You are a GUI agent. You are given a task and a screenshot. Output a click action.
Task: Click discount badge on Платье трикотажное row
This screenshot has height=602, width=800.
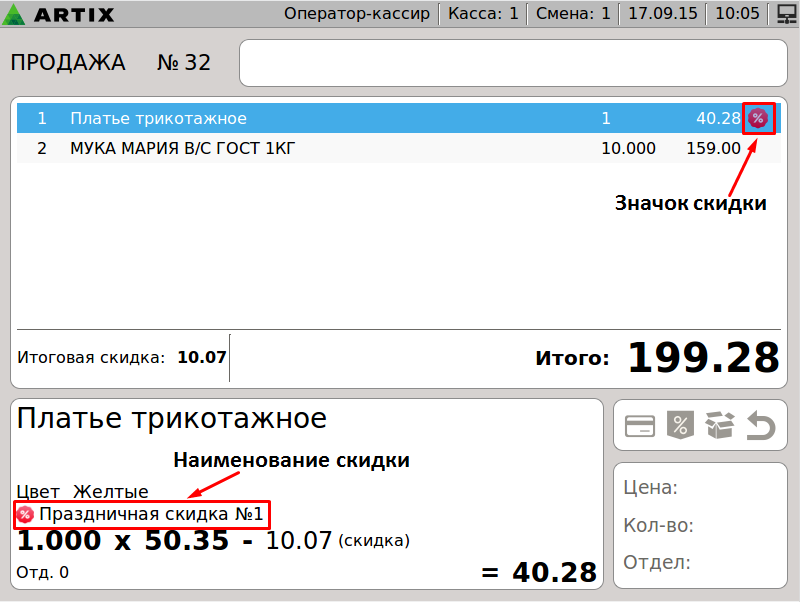(758, 119)
